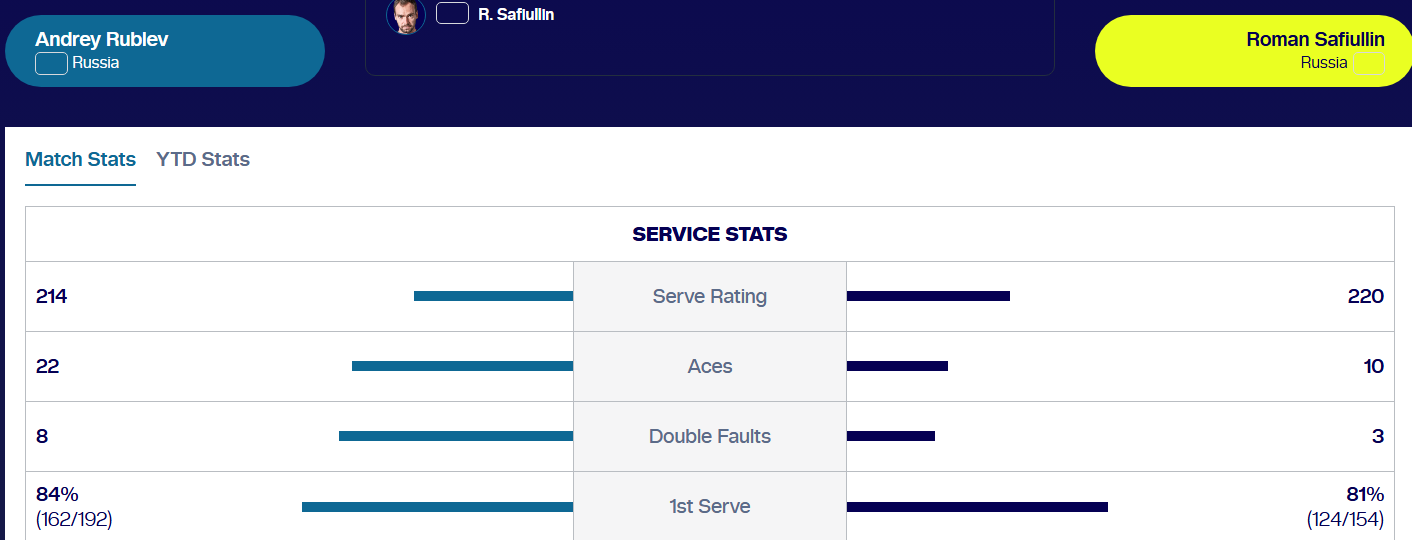Click Rublev's Double Faults bar

tap(456, 436)
